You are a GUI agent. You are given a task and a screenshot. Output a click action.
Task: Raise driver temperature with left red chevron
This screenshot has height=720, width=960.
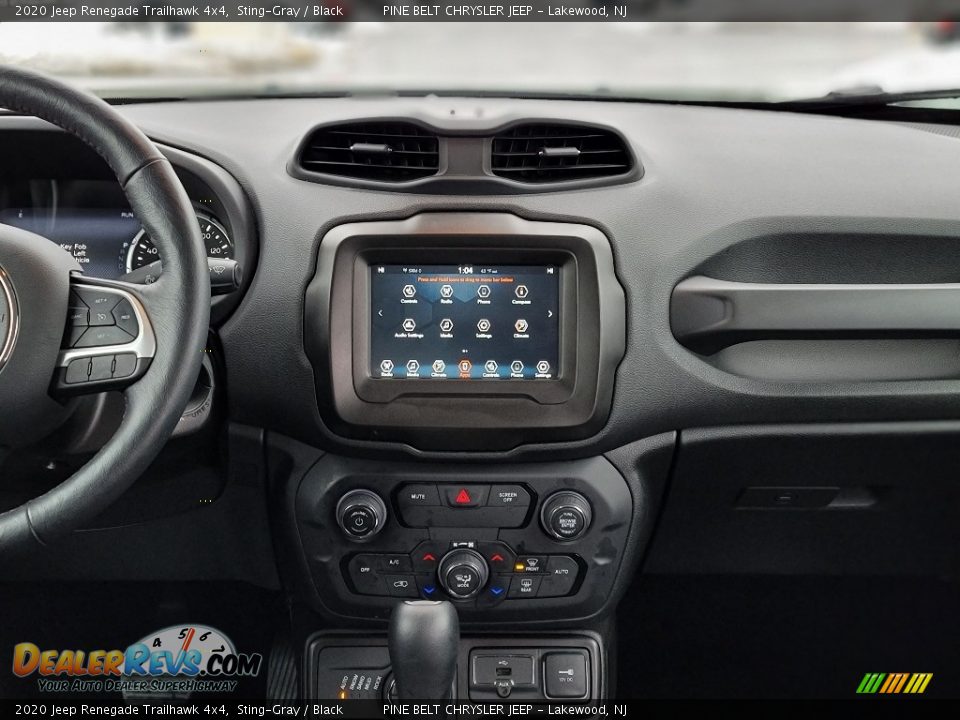(429, 558)
